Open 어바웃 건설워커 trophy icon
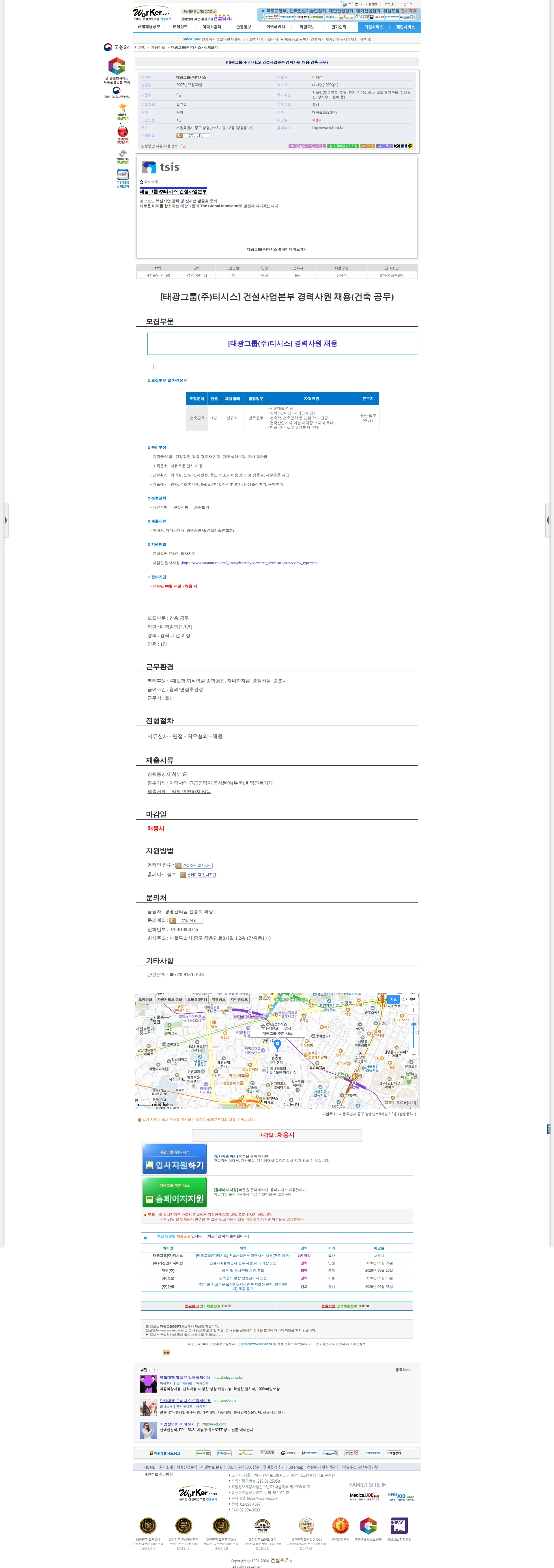554x1568 pixels. click(123, 112)
